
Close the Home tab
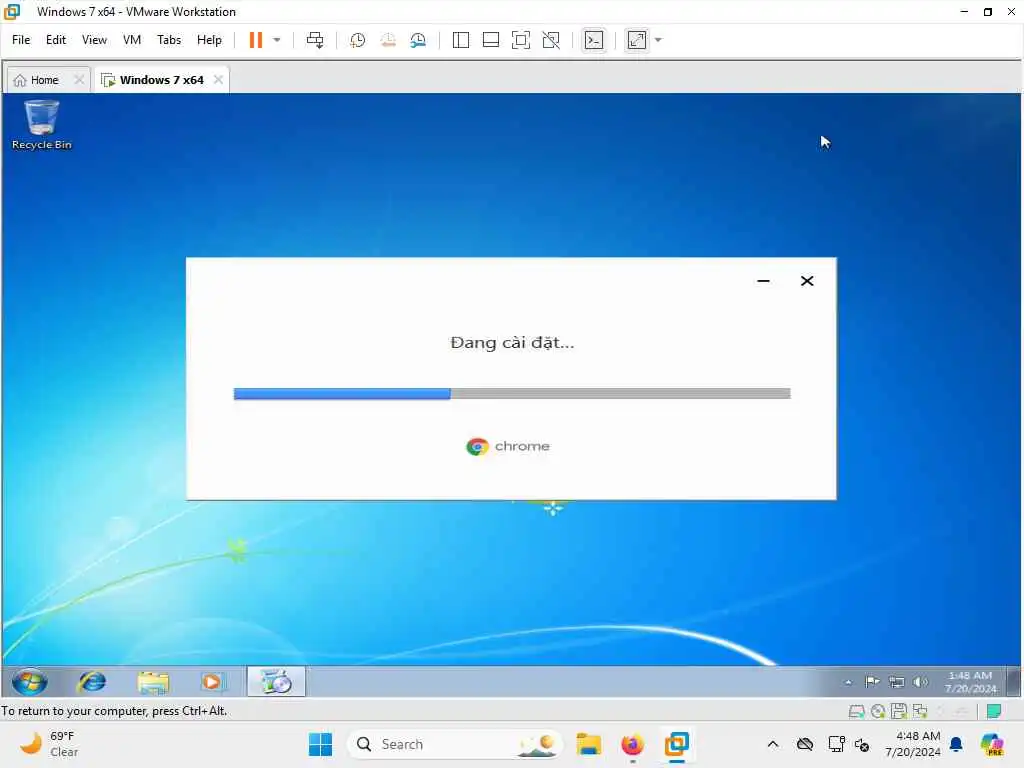point(79,80)
